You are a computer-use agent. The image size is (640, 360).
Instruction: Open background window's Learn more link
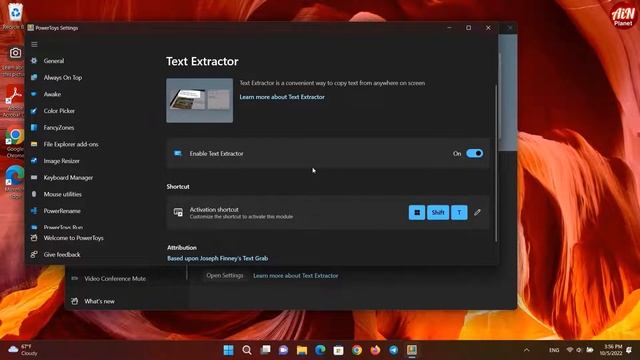tap(296, 276)
